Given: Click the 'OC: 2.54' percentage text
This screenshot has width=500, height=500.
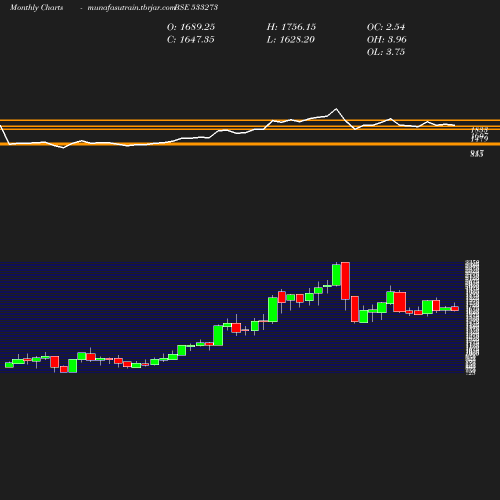Looking at the screenshot, I should coord(386,27).
